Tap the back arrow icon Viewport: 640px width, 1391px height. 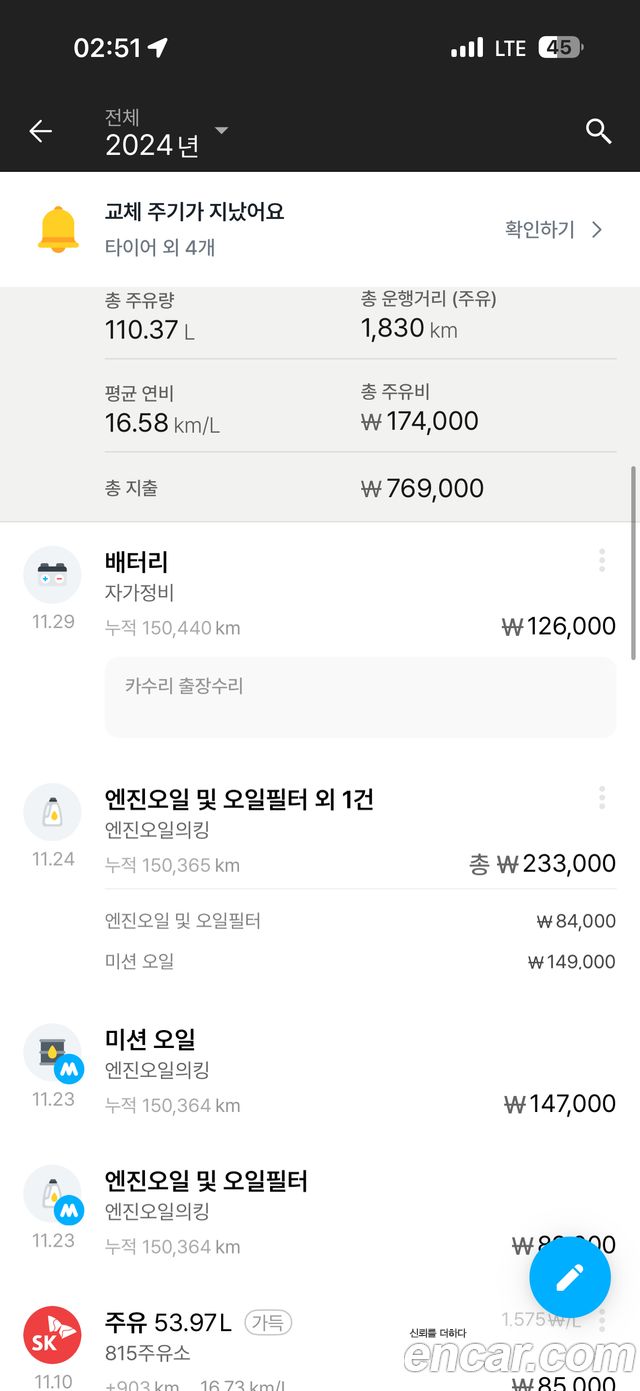pyautogui.click(x=40, y=131)
